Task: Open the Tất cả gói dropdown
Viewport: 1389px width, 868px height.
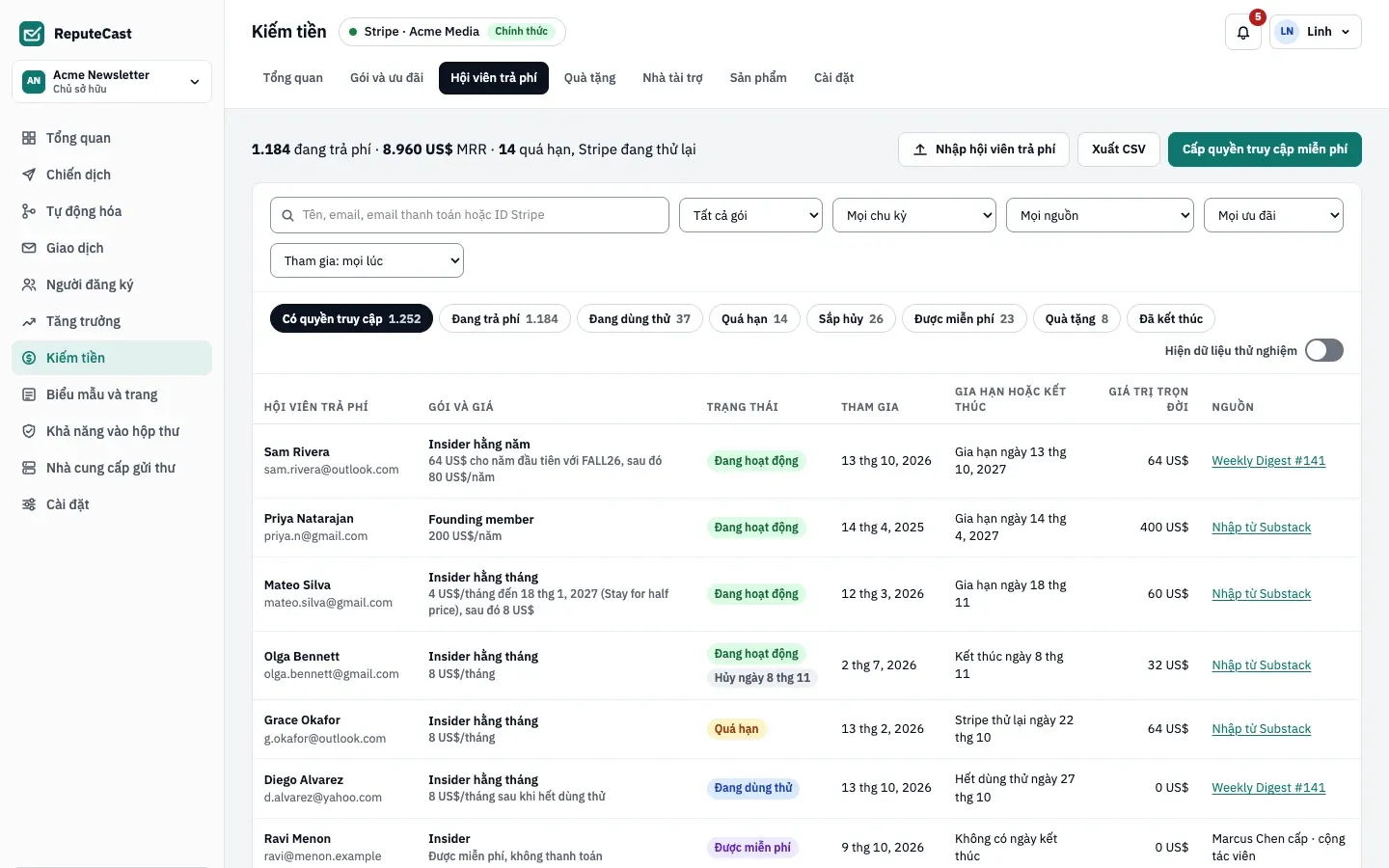Action: (x=750, y=215)
